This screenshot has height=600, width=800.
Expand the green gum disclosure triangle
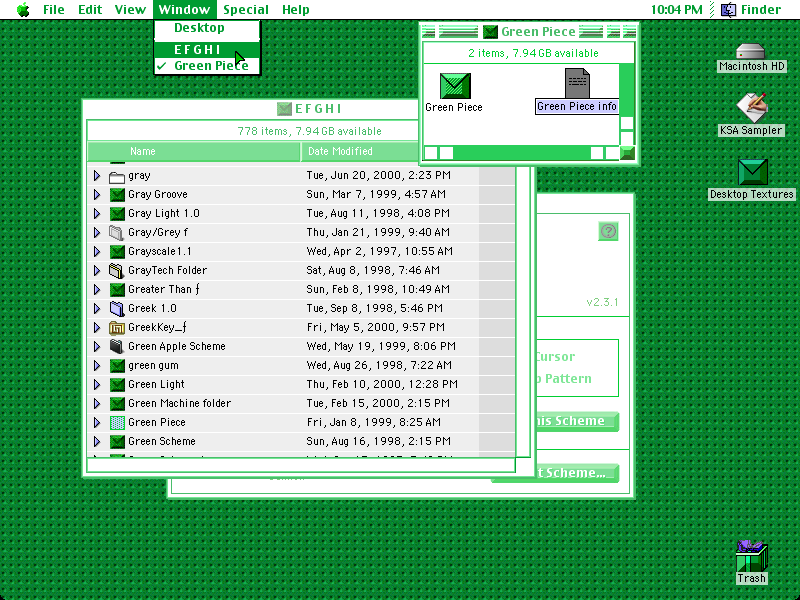97,365
